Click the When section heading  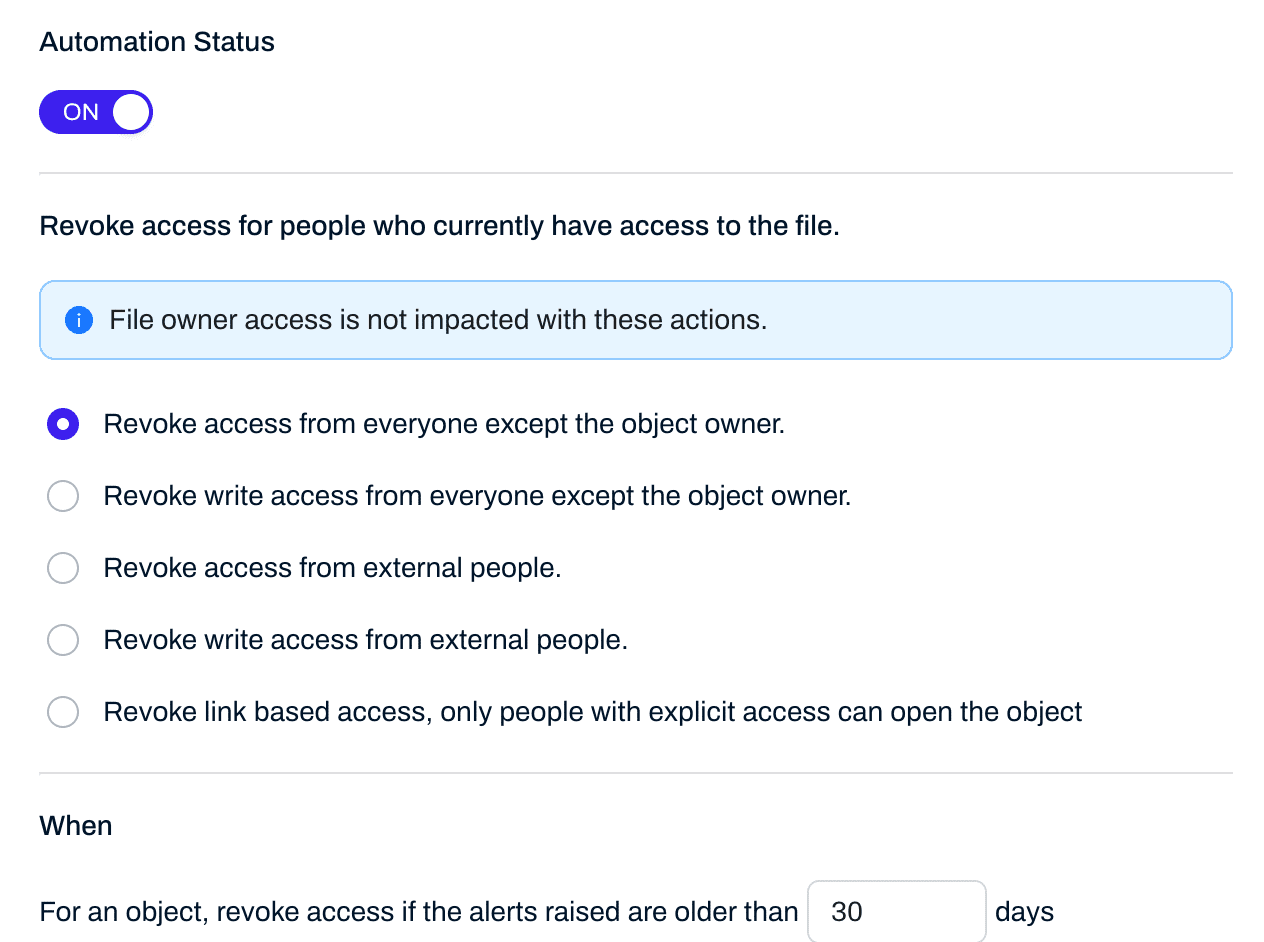point(76,825)
